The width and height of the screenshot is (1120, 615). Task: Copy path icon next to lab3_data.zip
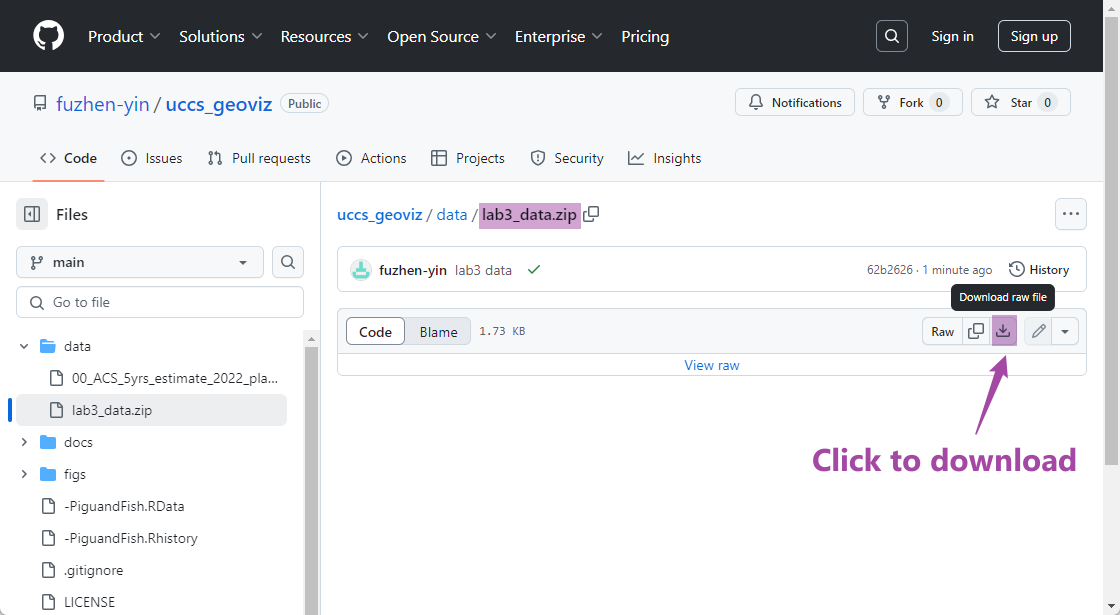tap(591, 214)
